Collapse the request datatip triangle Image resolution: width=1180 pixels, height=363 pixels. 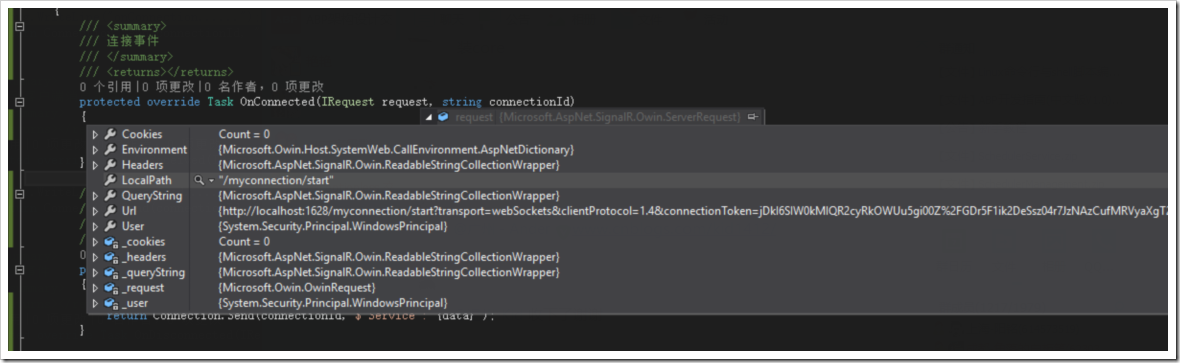(429, 117)
